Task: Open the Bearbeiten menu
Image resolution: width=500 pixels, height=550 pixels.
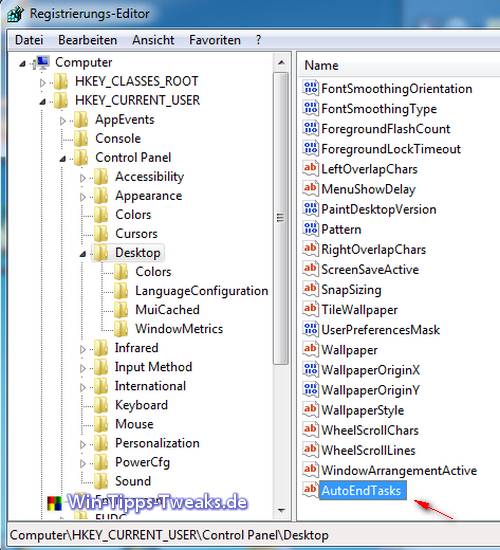Action: coord(88,40)
